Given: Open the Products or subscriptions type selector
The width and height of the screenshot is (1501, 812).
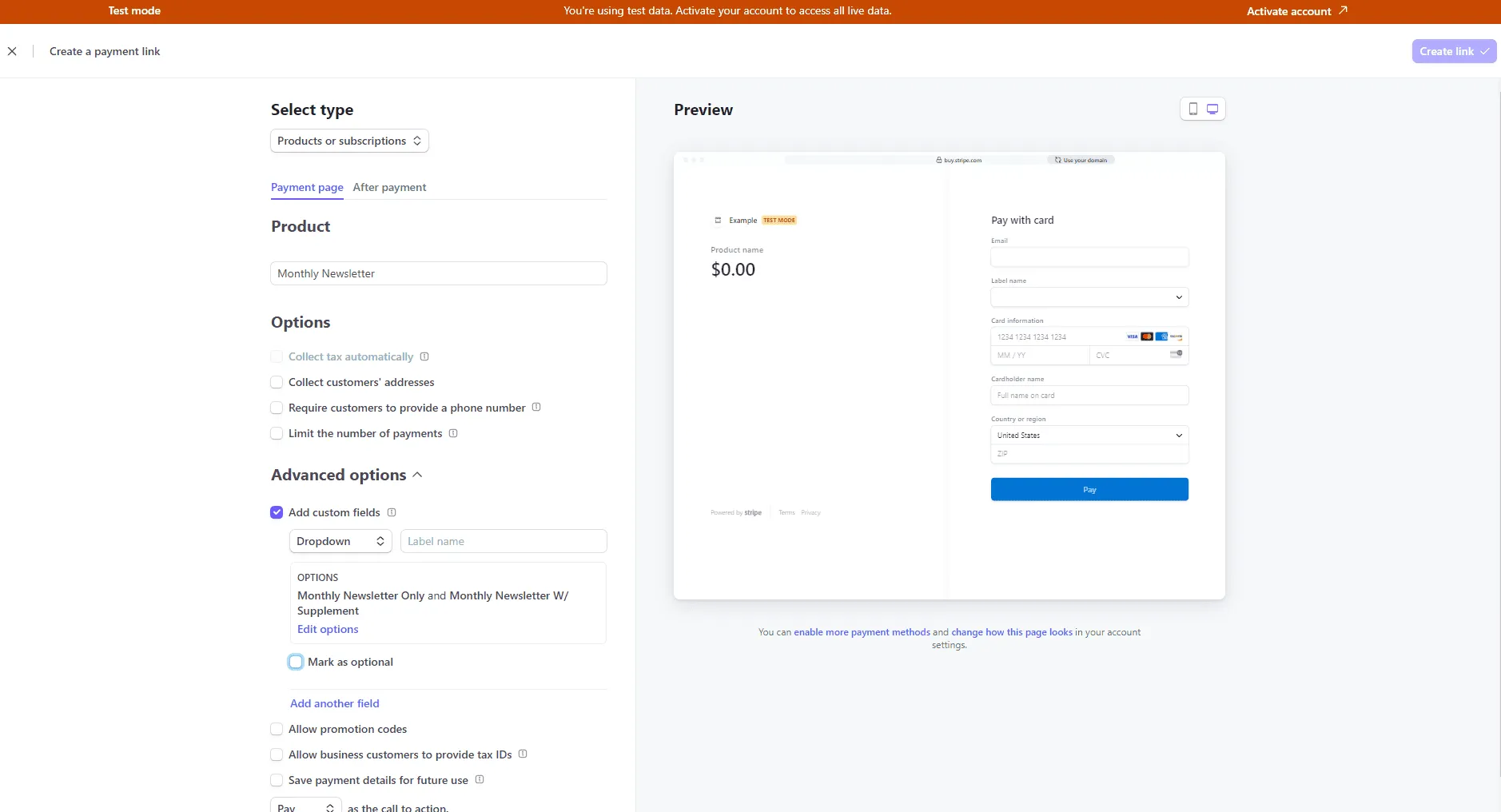Looking at the screenshot, I should 349,141.
